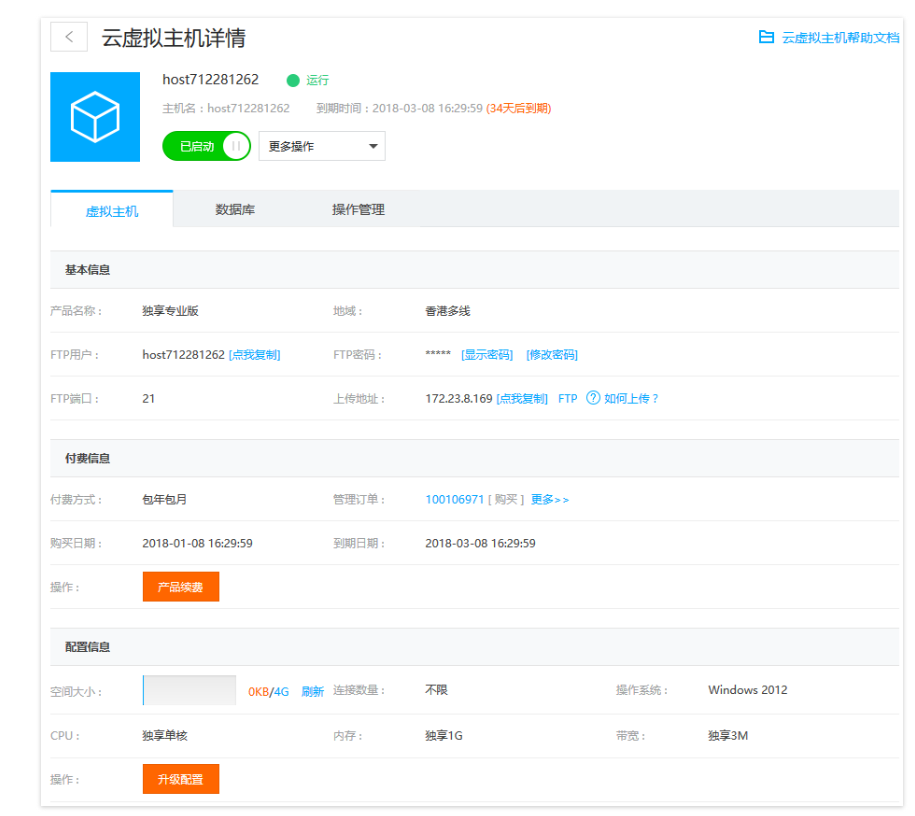Click the 产品续费 button

[x=181, y=587]
